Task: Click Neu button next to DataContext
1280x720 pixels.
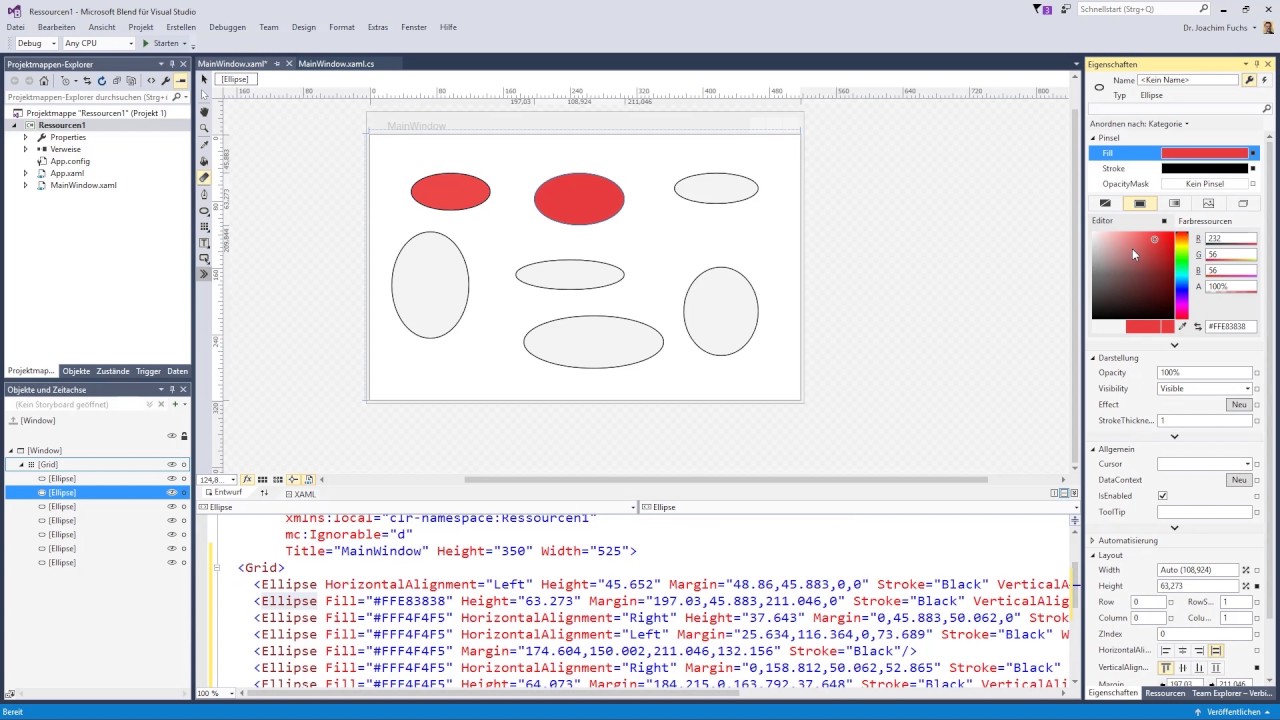Action: 1239,480
